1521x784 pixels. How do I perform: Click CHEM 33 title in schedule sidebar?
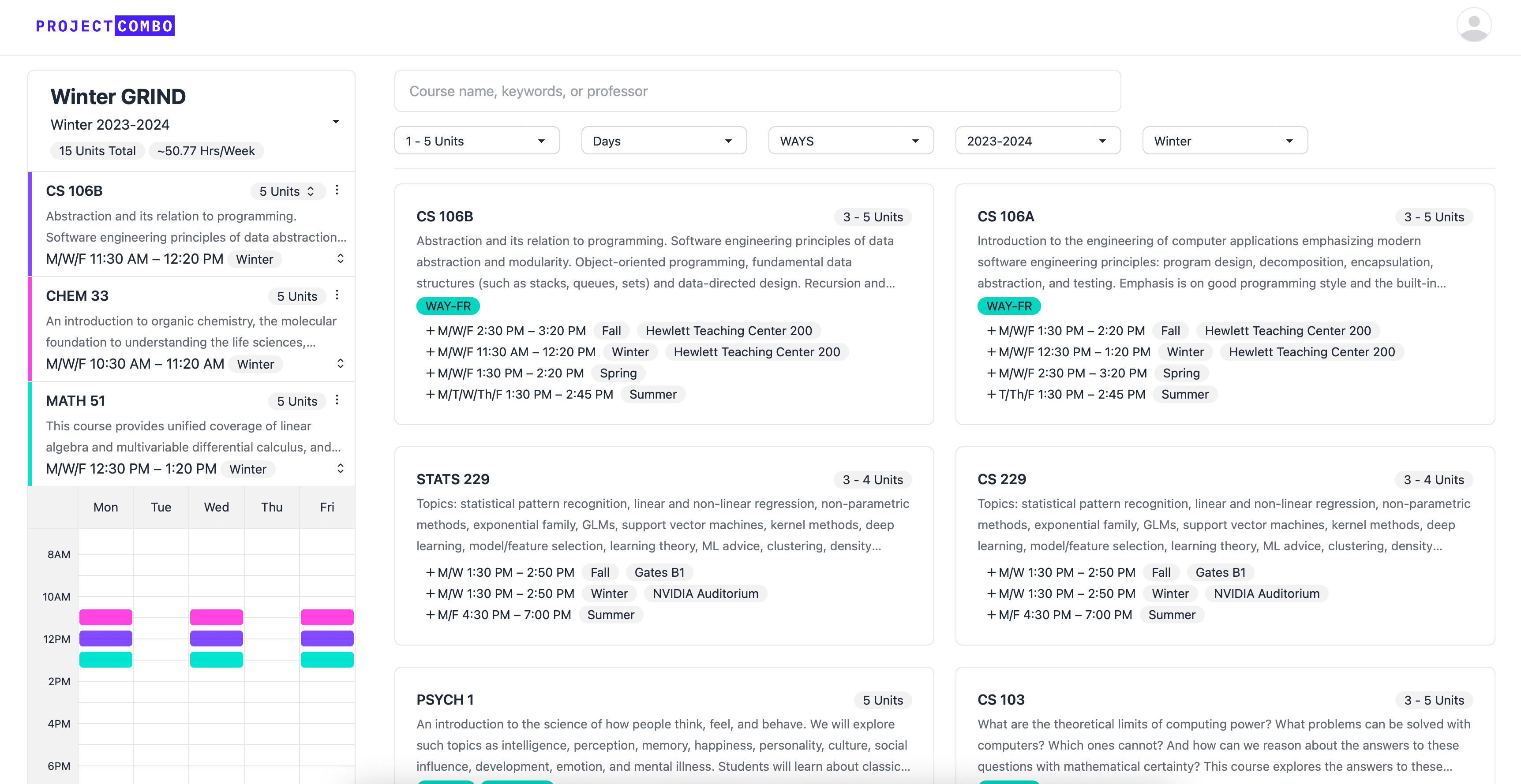point(77,296)
